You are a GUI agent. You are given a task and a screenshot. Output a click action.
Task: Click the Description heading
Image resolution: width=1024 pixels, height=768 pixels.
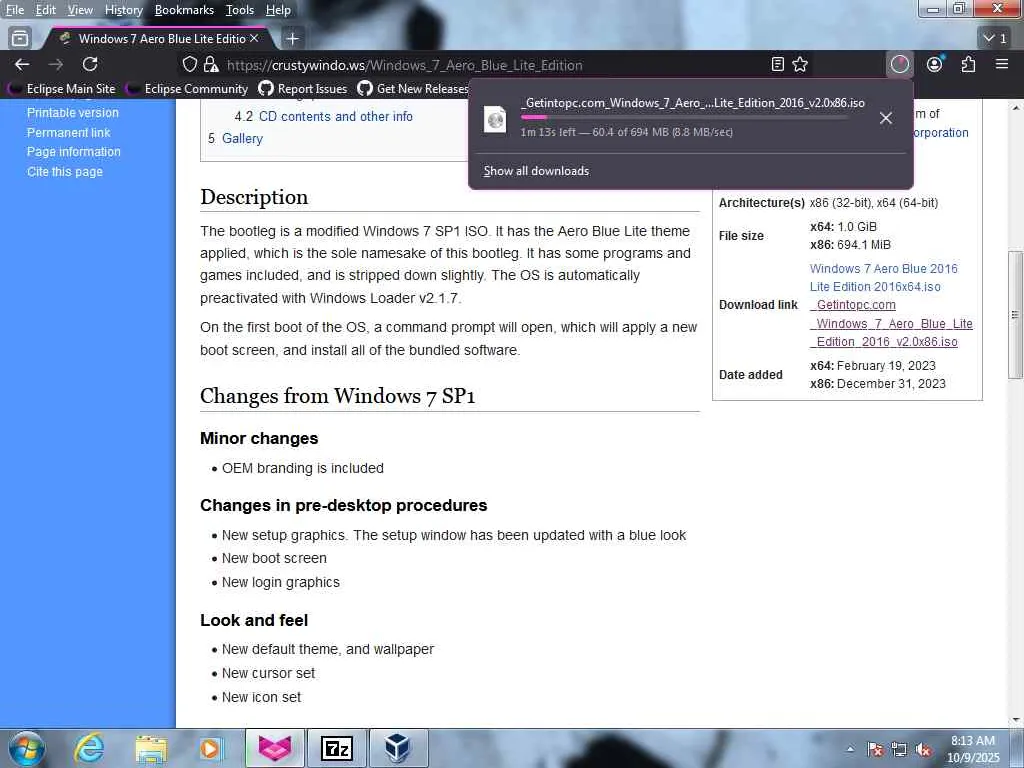(x=254, y=197)
